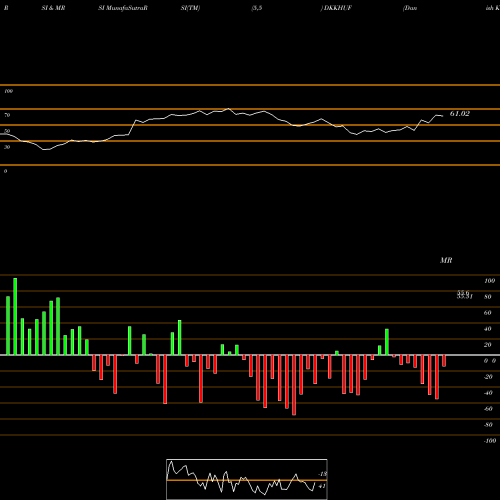Viewport: 500px width, 500px height.
Task: Click the RSI axis label 30
Action: [7, 147]
